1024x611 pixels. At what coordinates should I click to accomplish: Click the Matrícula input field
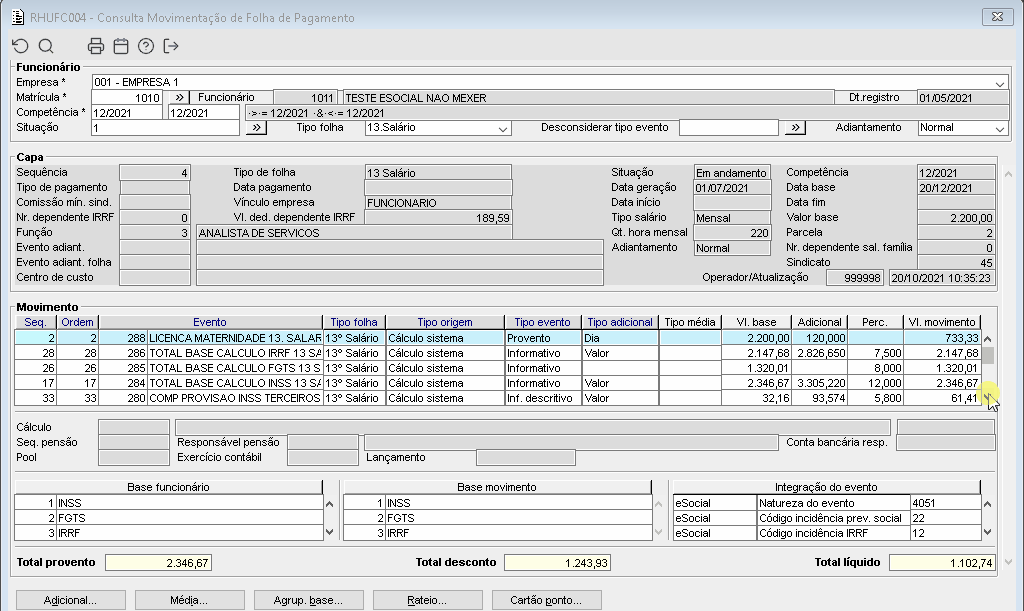click(127, 98)
